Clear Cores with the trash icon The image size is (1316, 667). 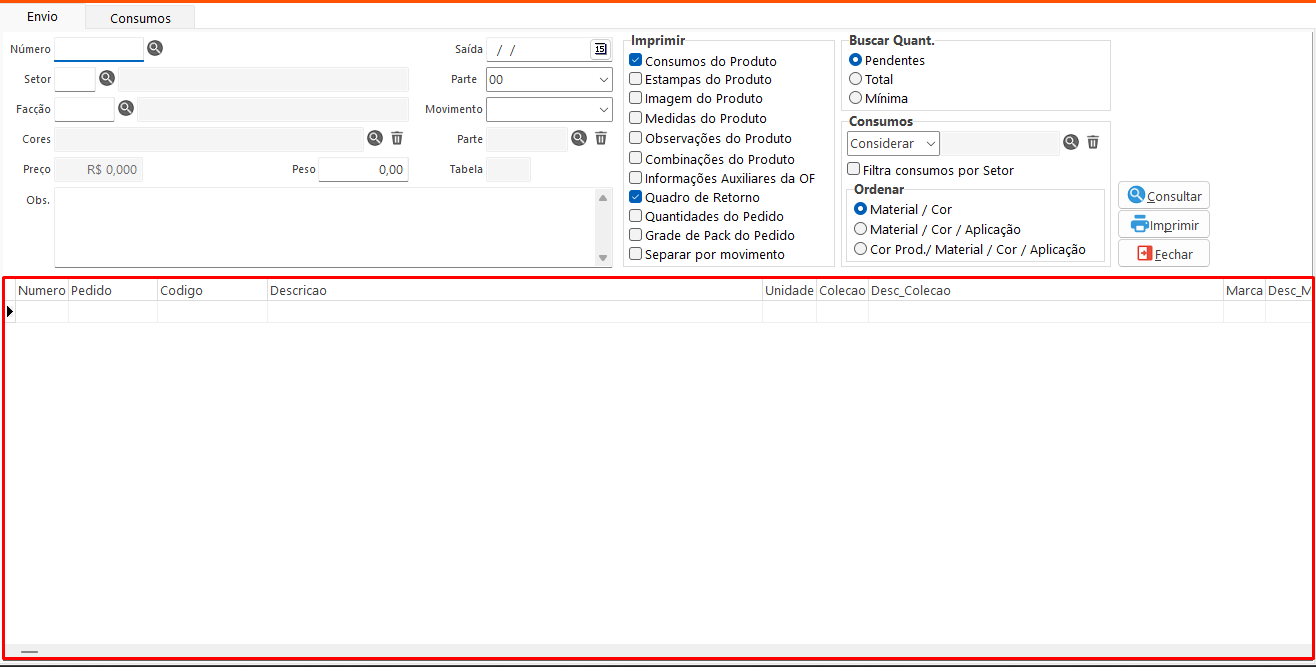click(x=397, y=138)
